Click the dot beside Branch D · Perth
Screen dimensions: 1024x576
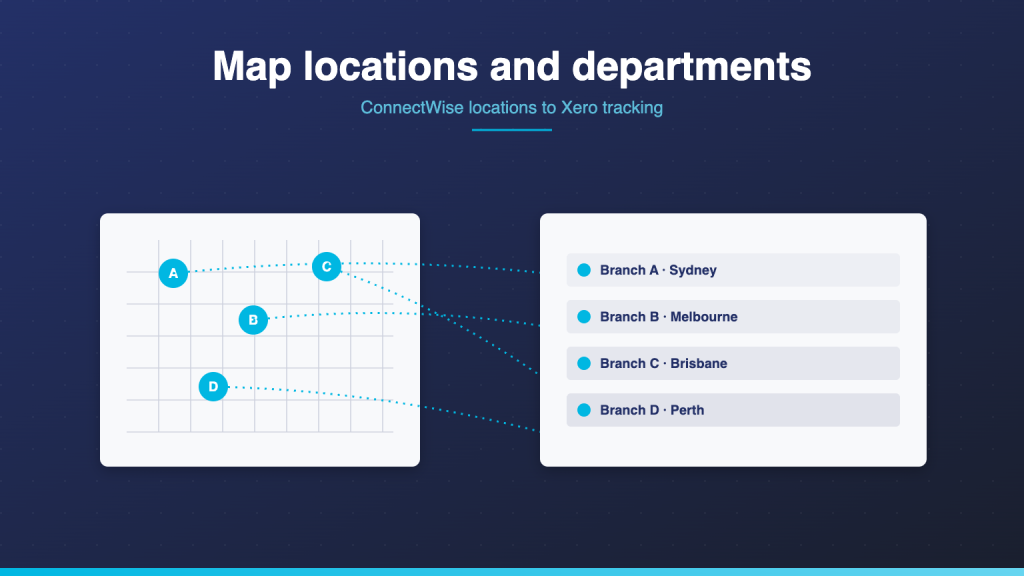click(584, 410)
